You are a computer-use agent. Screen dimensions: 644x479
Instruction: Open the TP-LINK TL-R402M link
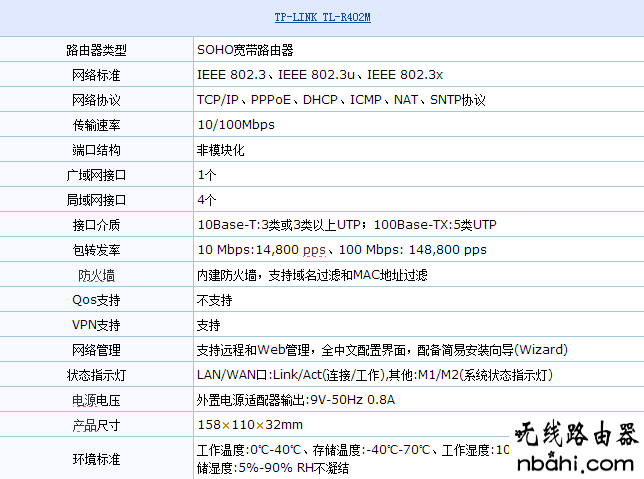pos(322,17)
